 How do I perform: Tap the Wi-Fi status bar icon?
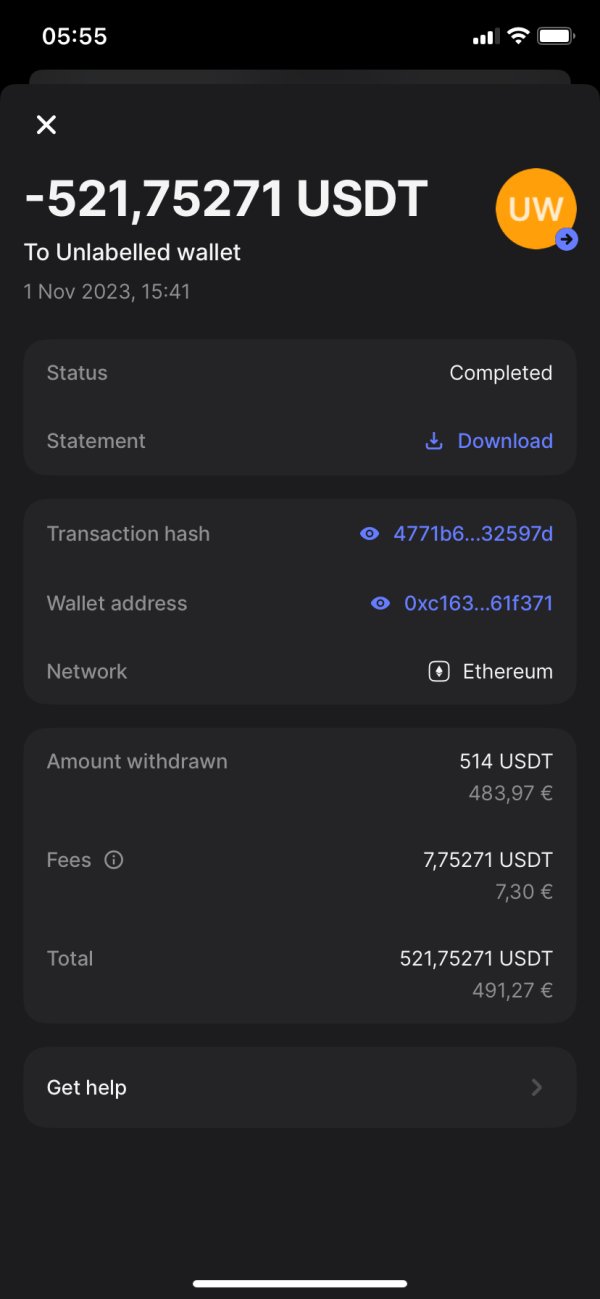coord(518,37)
